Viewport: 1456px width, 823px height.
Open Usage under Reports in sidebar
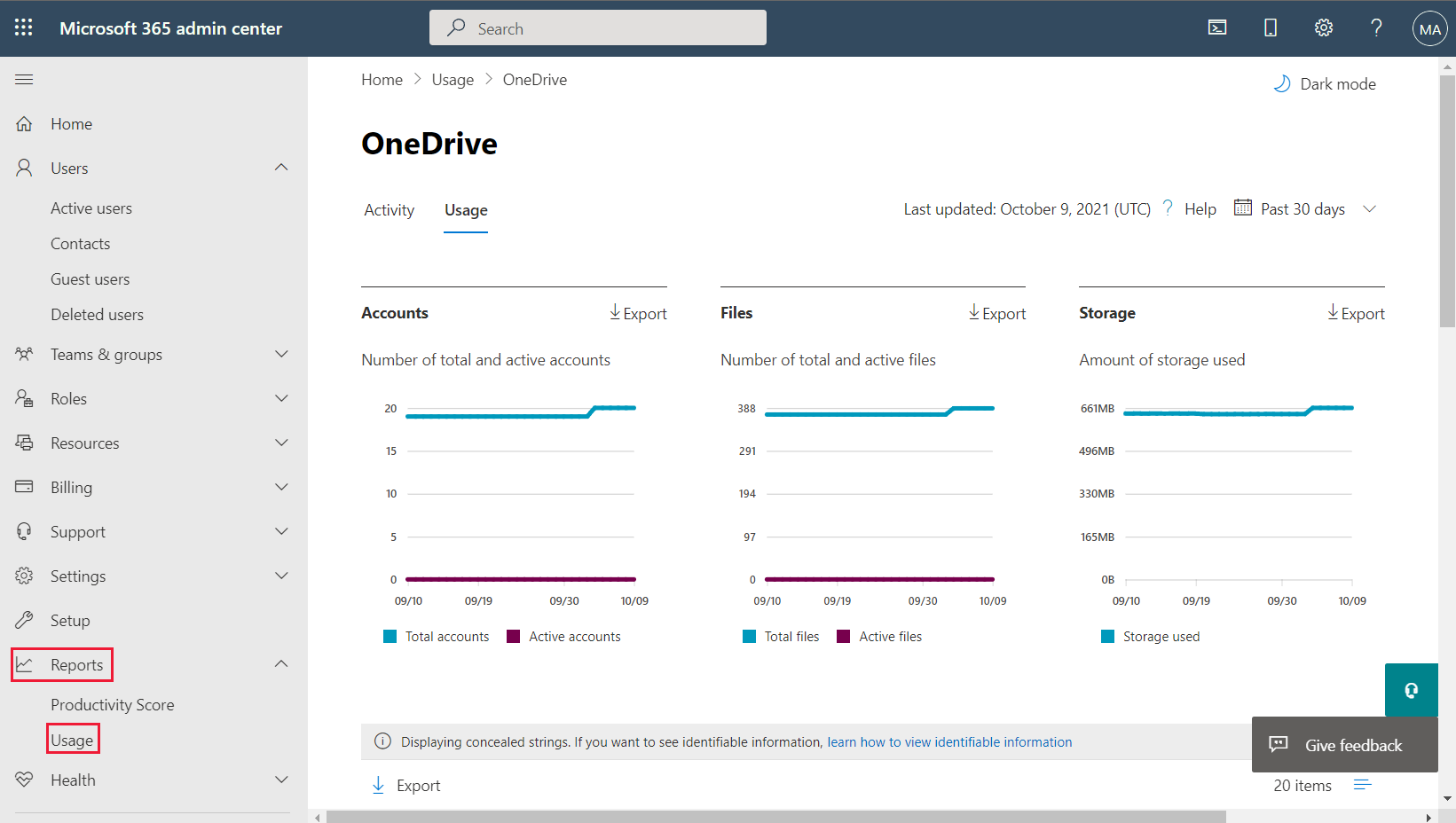pos(72,741)
